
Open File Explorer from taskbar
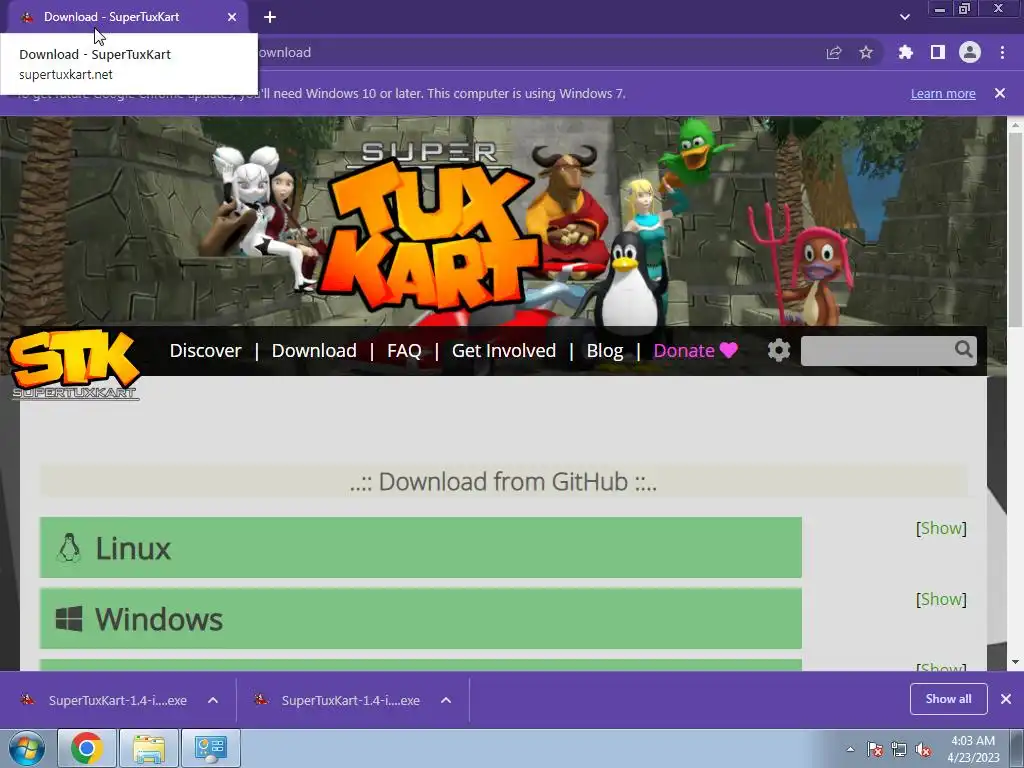[149, 748]
